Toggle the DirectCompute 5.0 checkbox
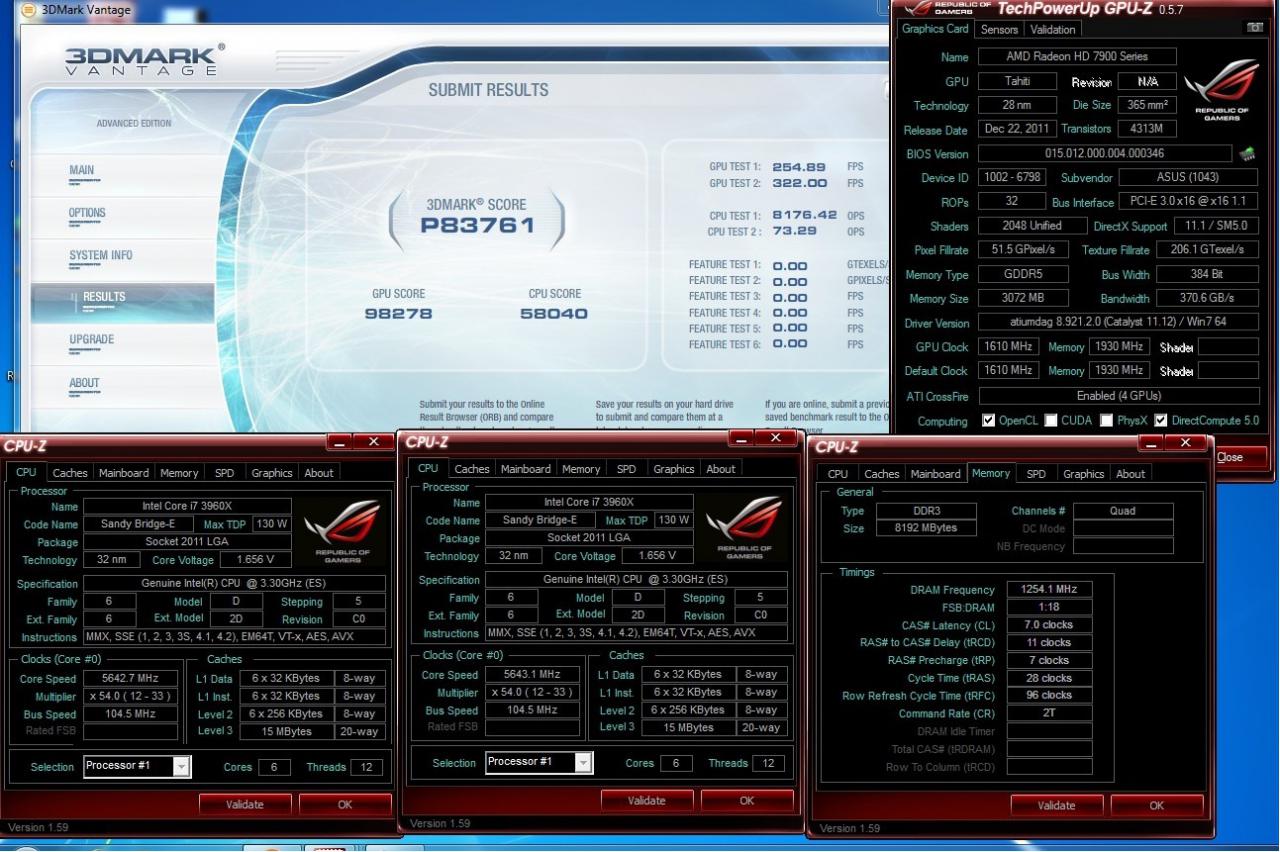This screenshot has height=852, width=1280. pos(1161,421)
